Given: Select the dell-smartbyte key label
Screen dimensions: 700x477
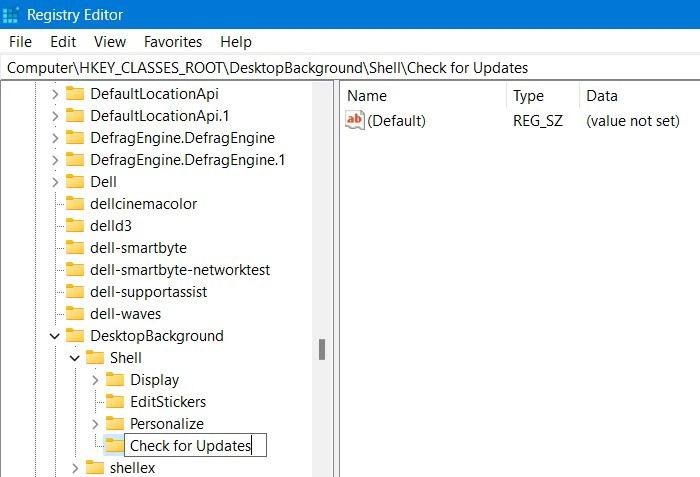Looking at the screenshot, I should pos(138,248).
